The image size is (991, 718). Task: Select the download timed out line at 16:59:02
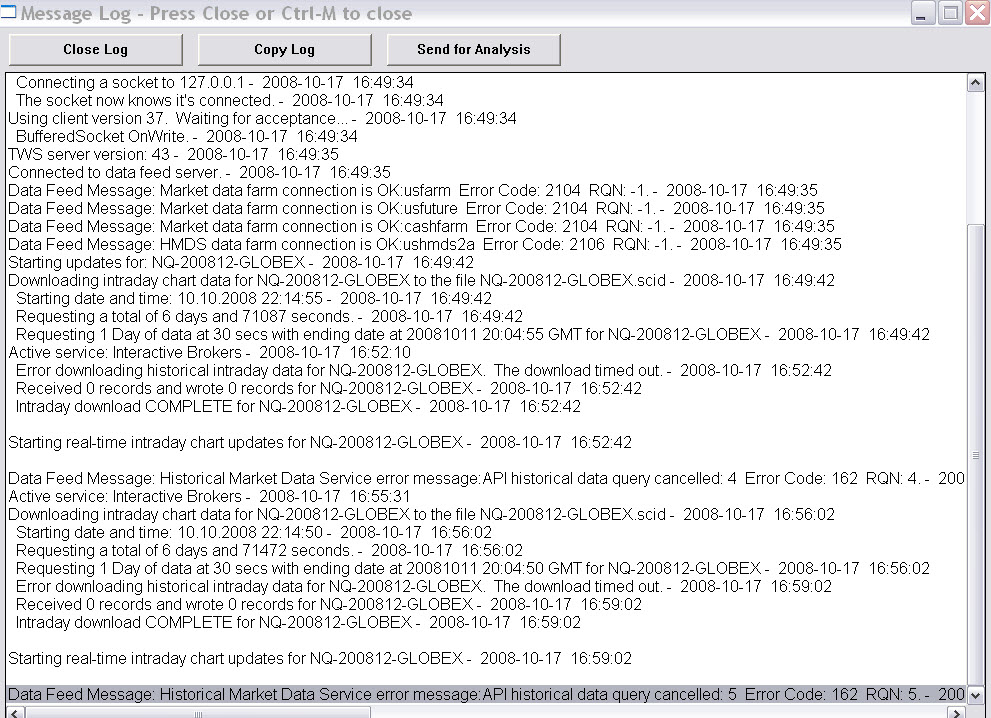coord(423,587)
